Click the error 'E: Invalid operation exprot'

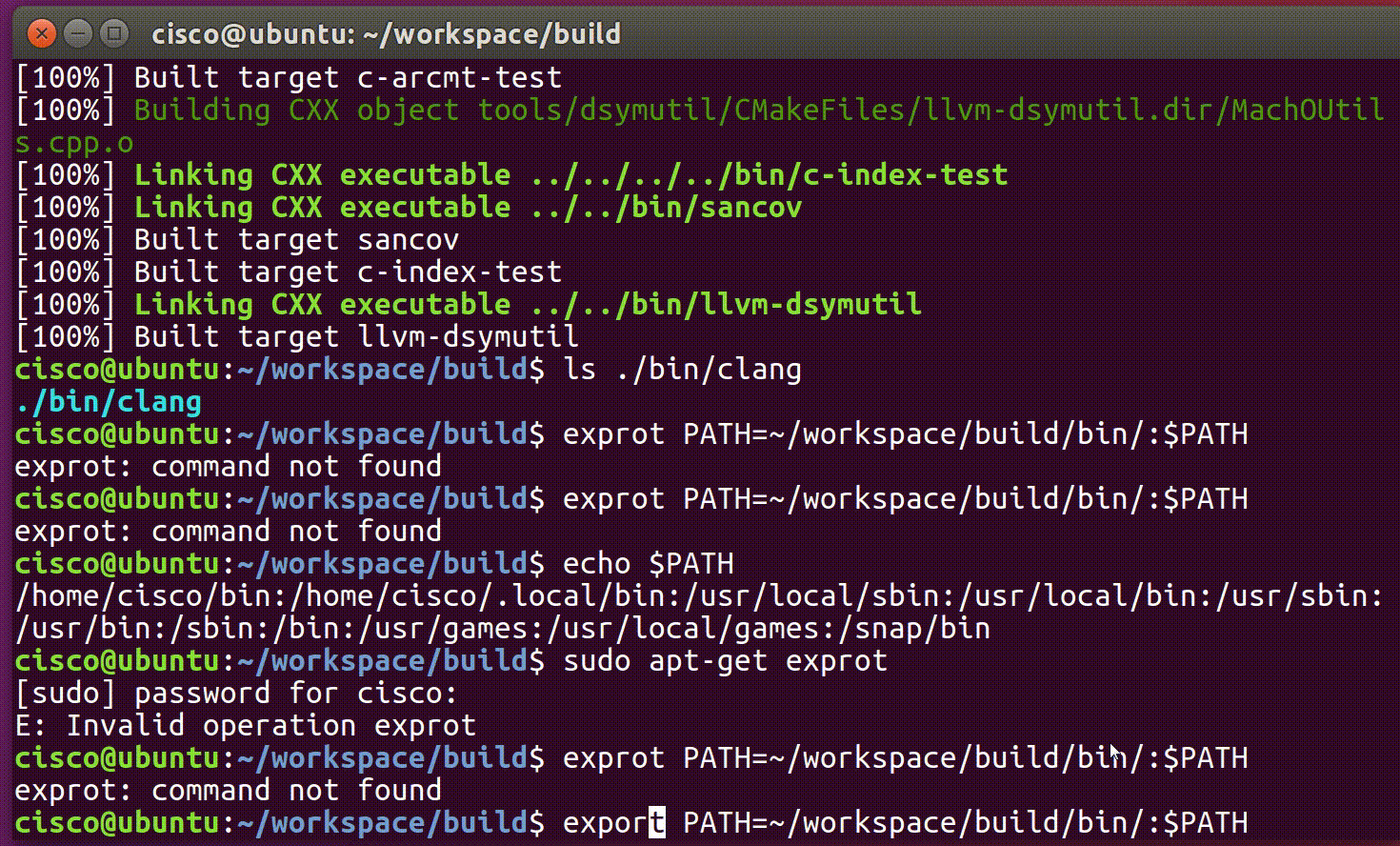[x=246, y=726]
